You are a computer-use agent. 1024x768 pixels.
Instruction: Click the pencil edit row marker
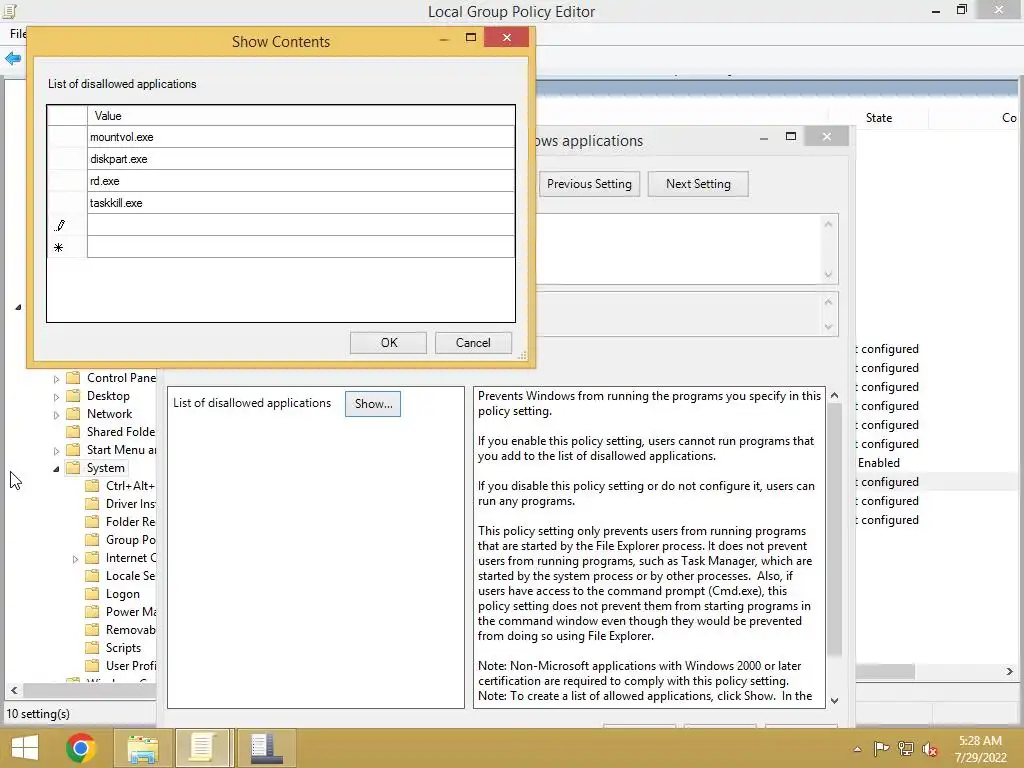[59, 225]
